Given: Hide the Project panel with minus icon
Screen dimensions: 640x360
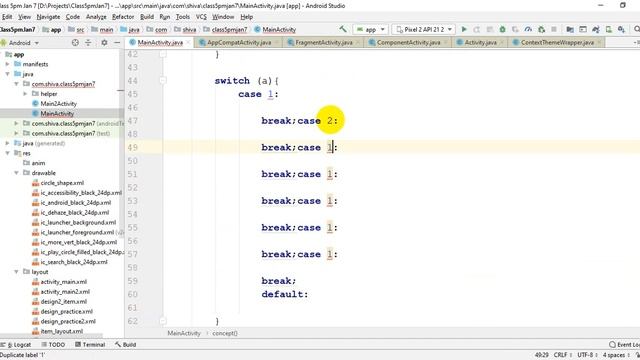Looking at the screenshot, I should (117, 42).
